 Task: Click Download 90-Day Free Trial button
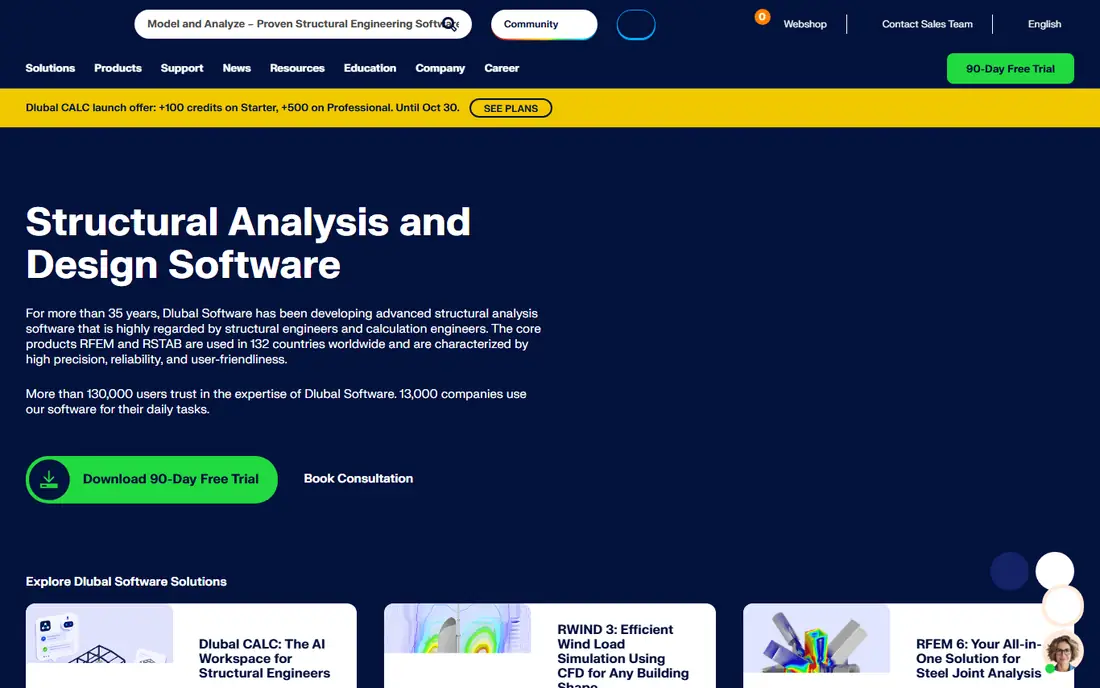(152, 479)
